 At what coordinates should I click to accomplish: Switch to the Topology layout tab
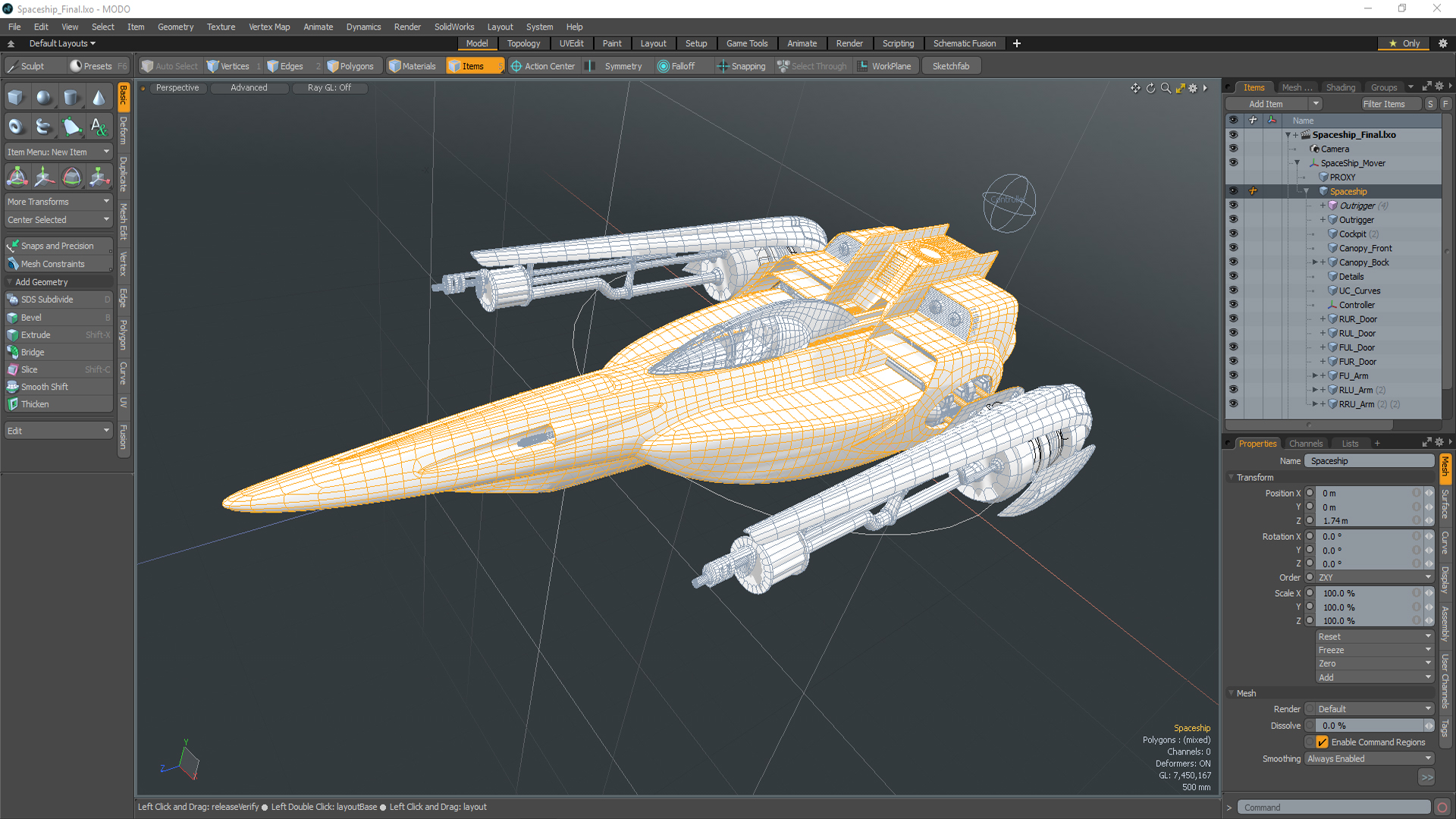[523, 43]
